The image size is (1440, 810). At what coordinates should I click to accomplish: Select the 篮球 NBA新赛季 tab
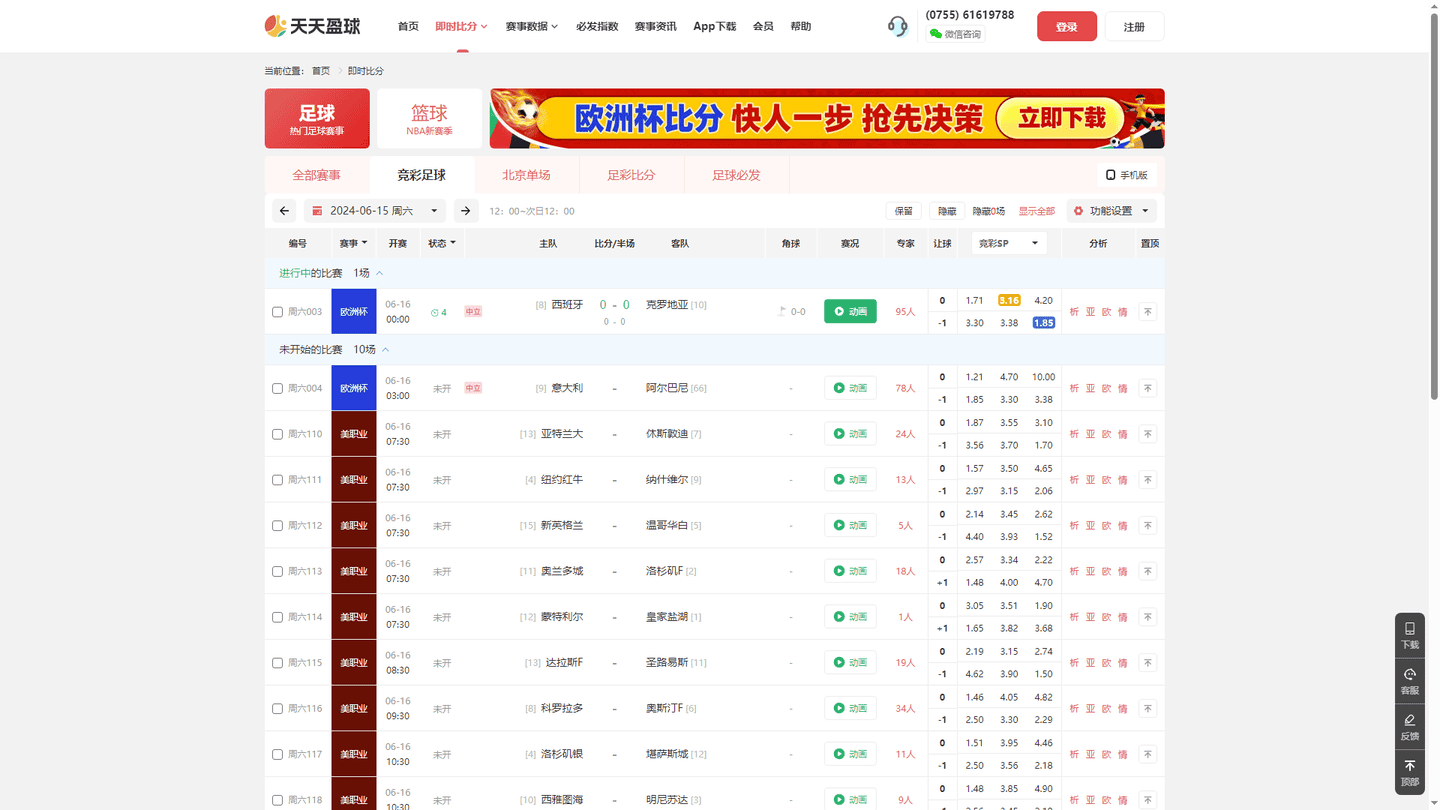point(429,119)
